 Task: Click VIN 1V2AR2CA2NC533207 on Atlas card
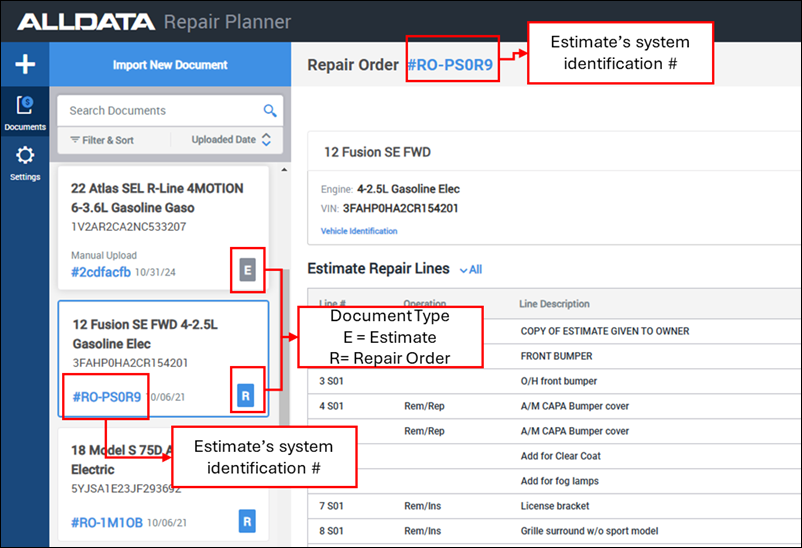129,227
